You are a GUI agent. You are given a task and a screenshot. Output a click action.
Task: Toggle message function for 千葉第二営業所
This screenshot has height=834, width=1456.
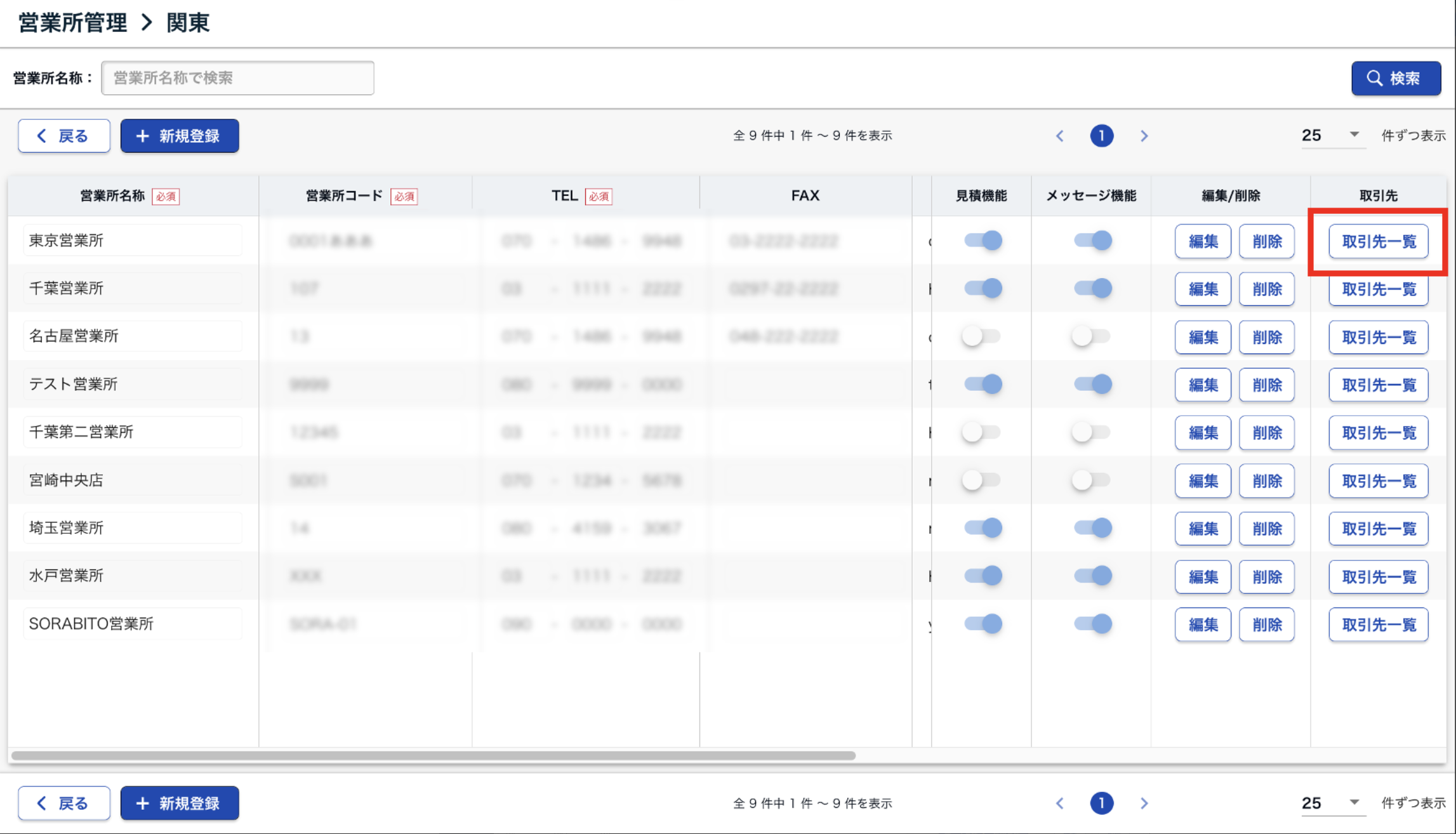pyautogui.click(x=1091, y=432)
